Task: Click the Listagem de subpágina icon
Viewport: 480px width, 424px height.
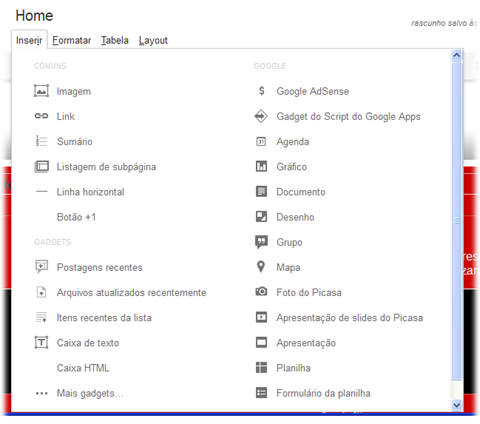Action: (x=41, y=166)
